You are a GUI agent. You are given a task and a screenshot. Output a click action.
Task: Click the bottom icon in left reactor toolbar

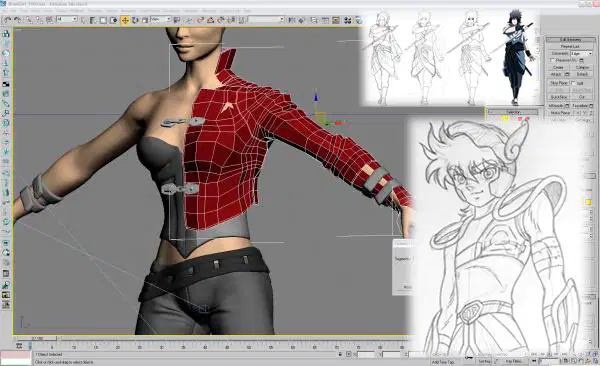6,305
